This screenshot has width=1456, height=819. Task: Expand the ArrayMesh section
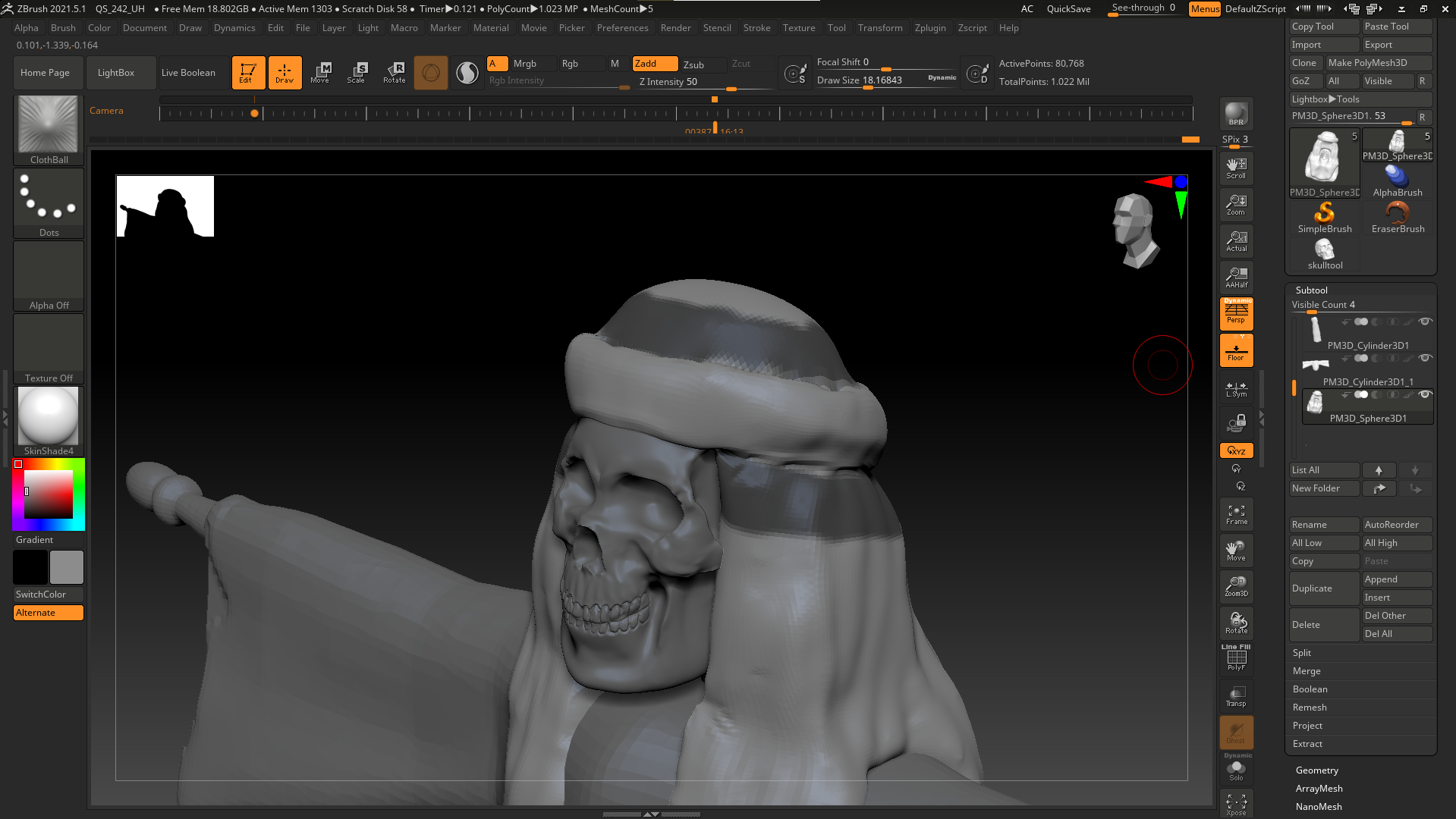click(x=1319, y=789)
